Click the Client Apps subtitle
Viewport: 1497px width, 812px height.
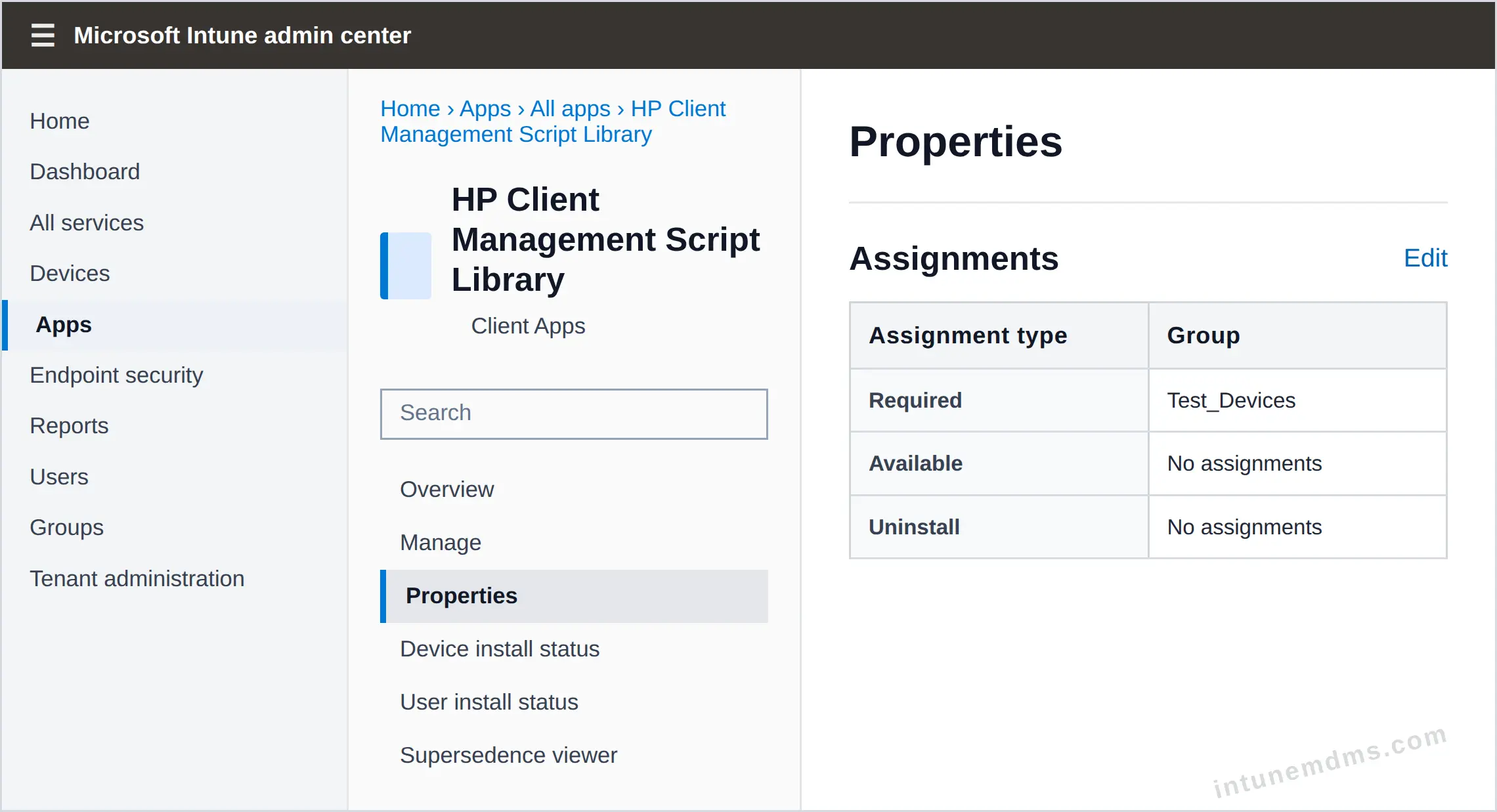coord(528,326)
